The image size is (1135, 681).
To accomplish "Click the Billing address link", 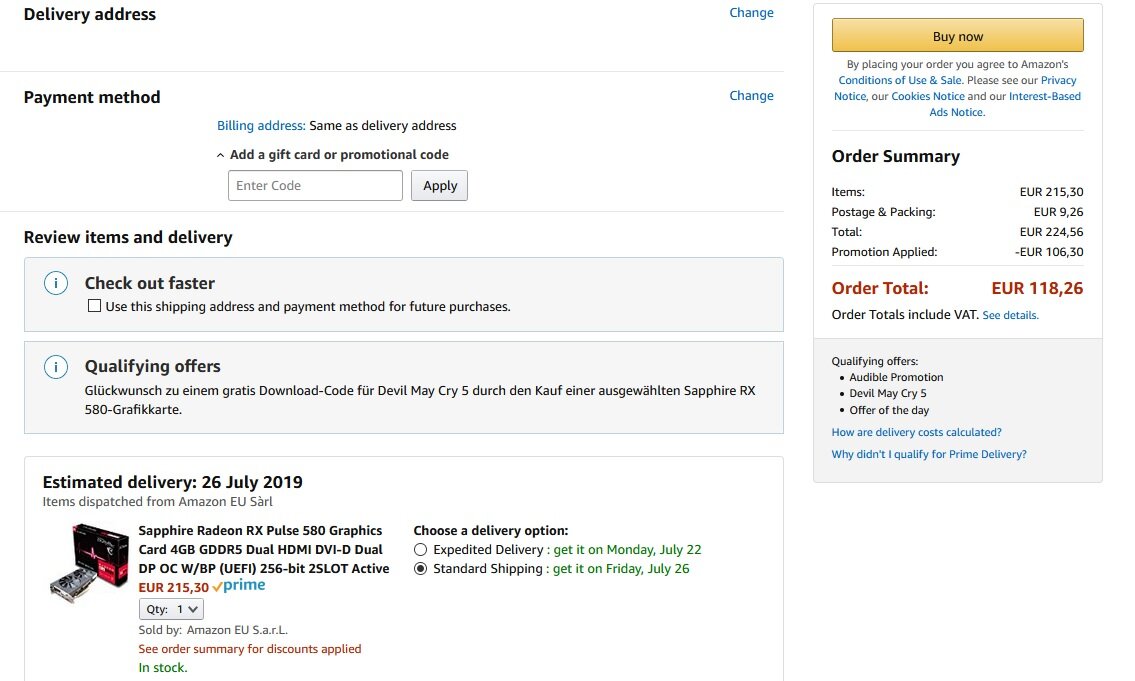I will [x=261, y=126].
